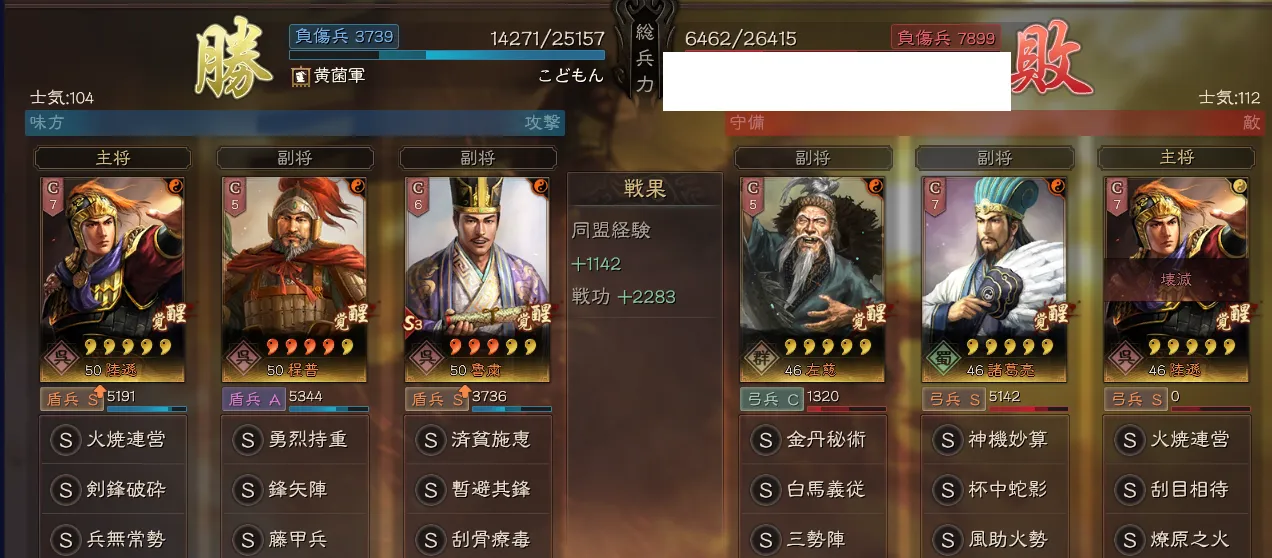Click the enemy 負傷兵 7899 label

tap(946, 38)
